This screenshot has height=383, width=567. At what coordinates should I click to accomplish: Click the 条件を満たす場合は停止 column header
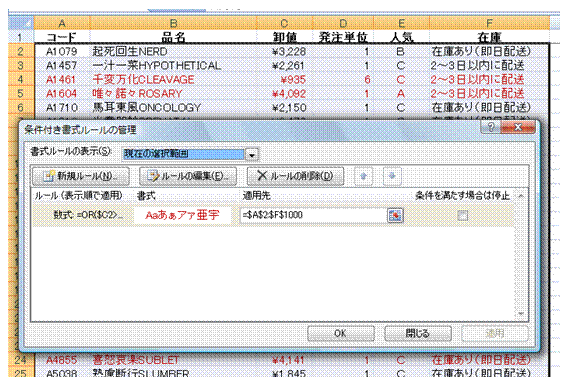click(x=462, y=196)
